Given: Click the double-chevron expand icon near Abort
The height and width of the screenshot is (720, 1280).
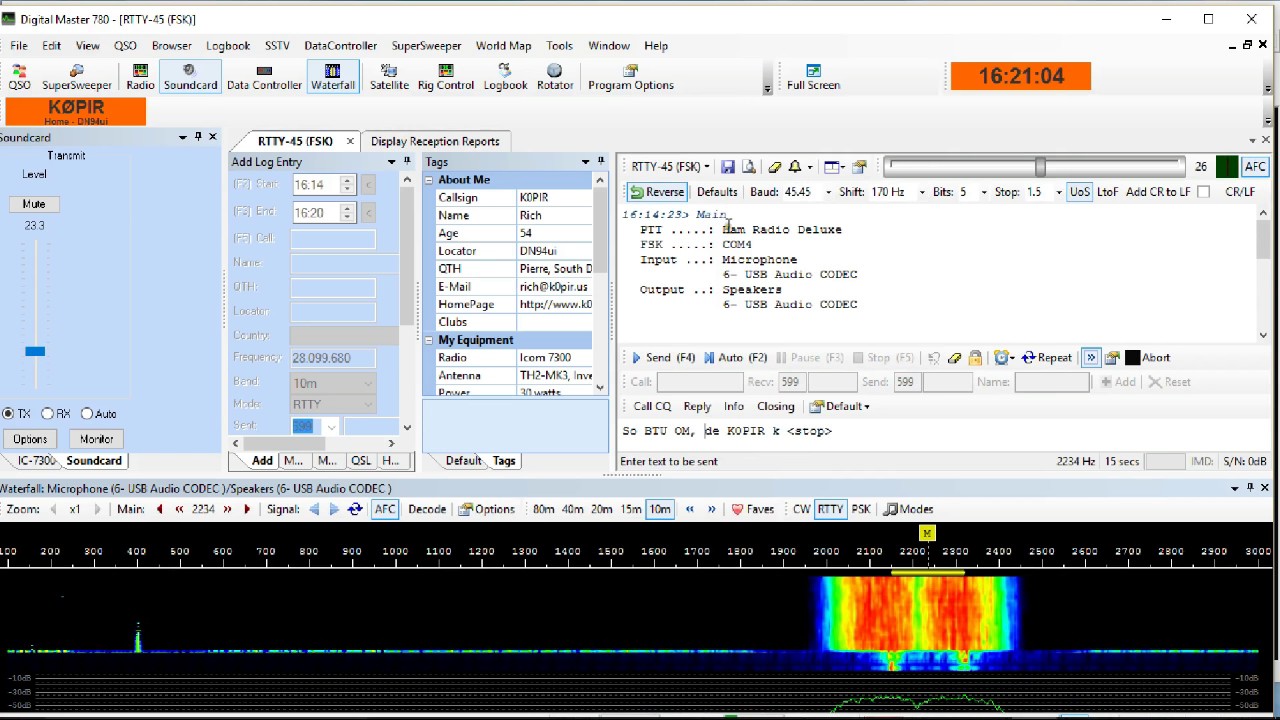Looking at the screenshot, I should point(1091,357).
